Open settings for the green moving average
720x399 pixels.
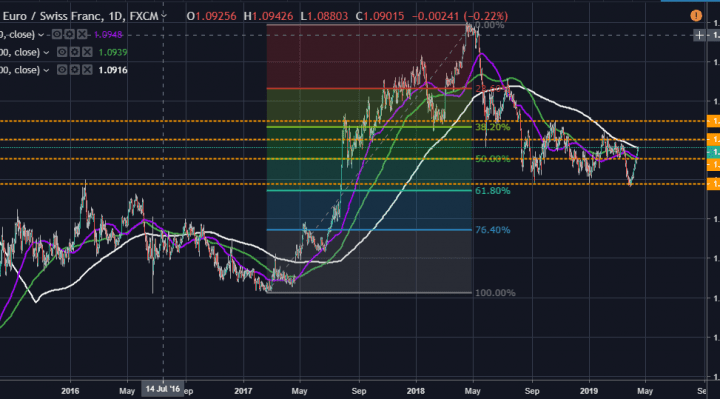pyautogui.click(x=74, y=52)
